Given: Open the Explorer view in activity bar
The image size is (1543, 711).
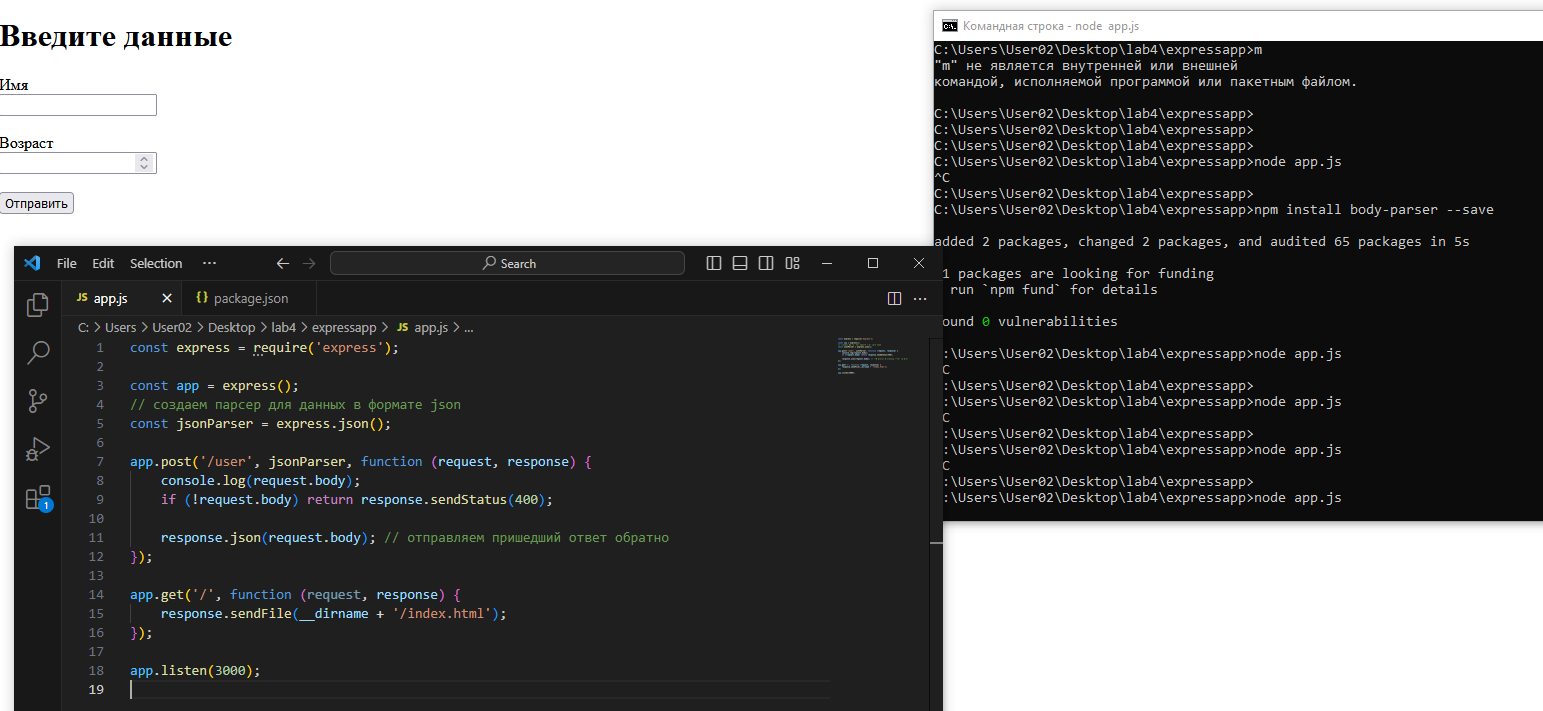Looking at the screenshot, I should click(x=38, y=305).
